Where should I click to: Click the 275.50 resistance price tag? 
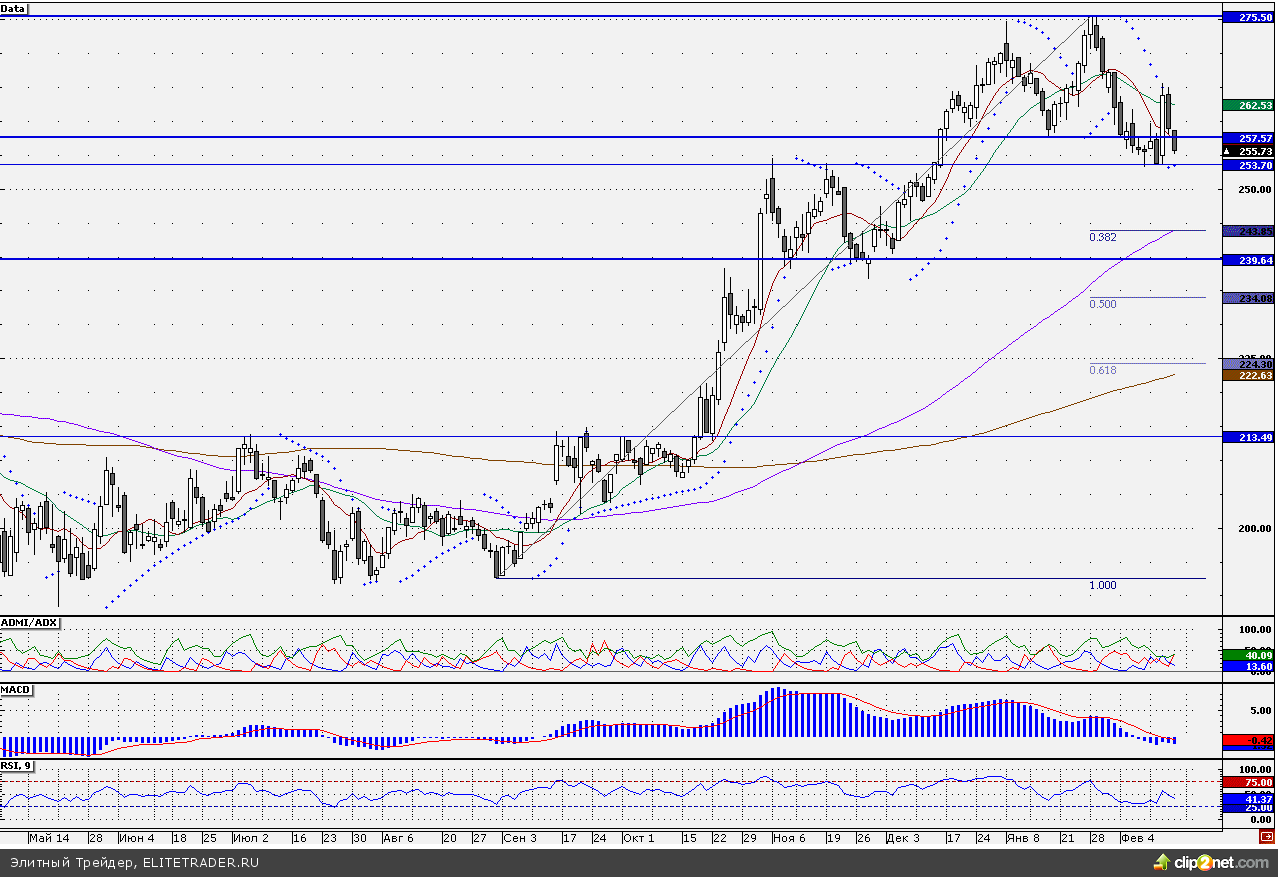point(1253,18)
